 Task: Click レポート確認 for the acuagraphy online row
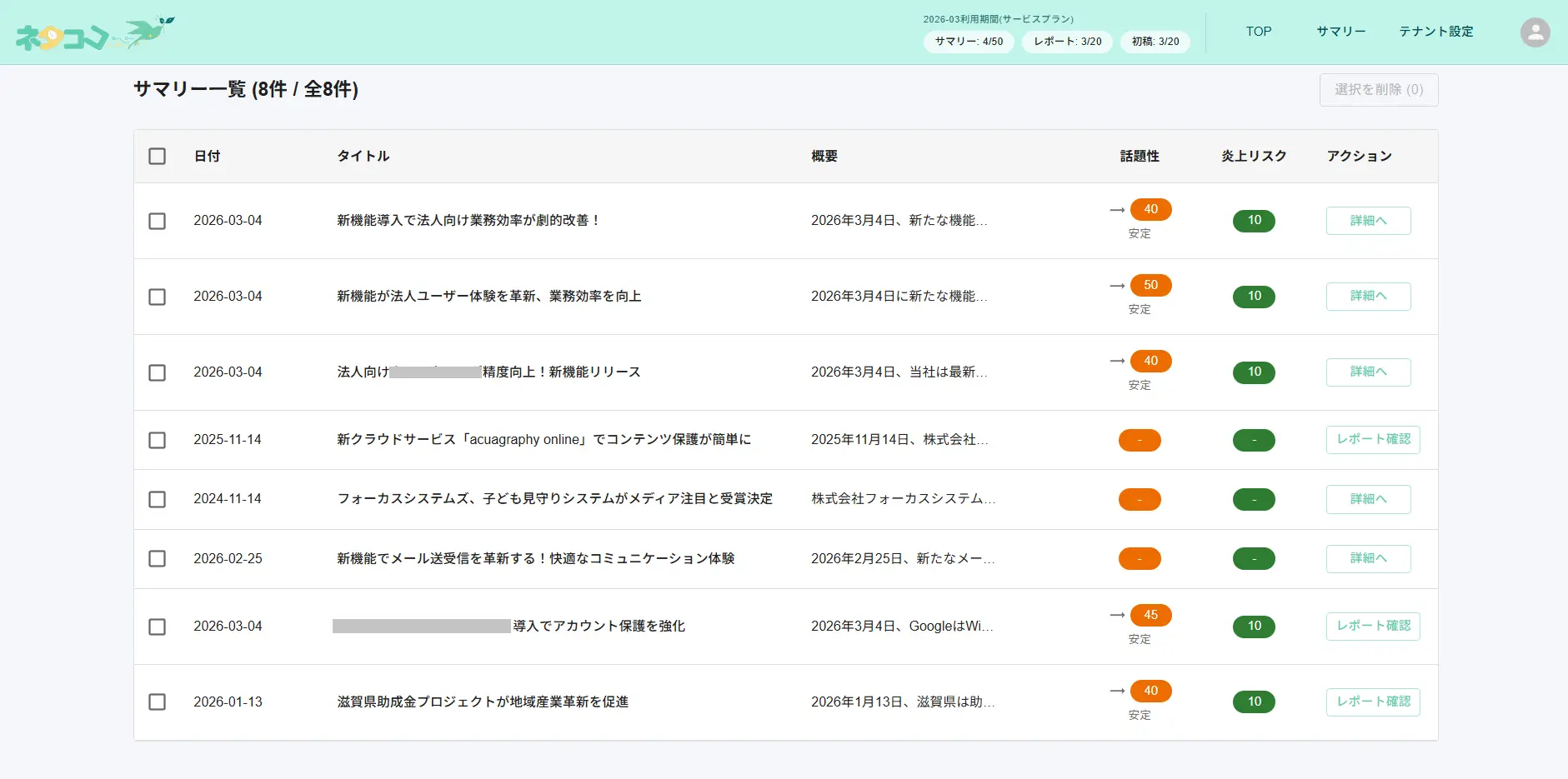point(1372,439)
